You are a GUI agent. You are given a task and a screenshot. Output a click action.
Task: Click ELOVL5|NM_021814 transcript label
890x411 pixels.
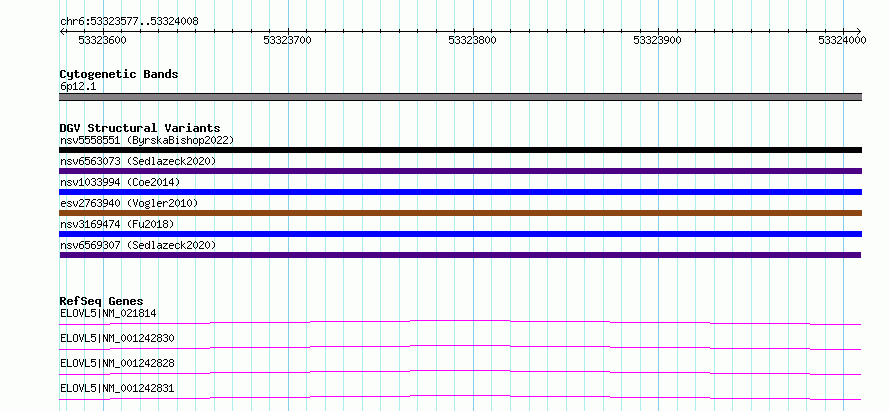click(x=108, y=313)
